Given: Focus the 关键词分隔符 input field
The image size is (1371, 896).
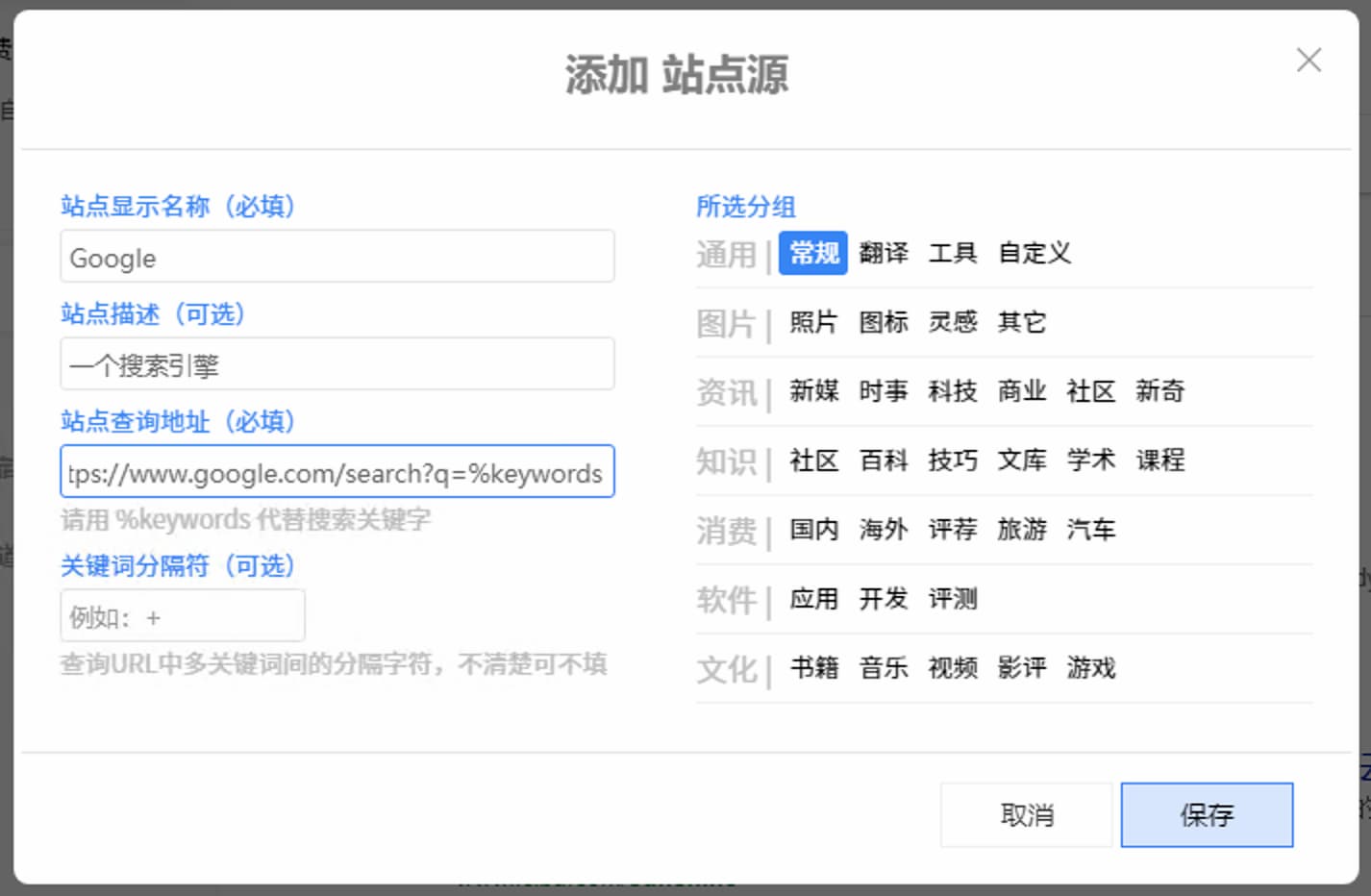Looking at the screenshot, I should 183,615.
